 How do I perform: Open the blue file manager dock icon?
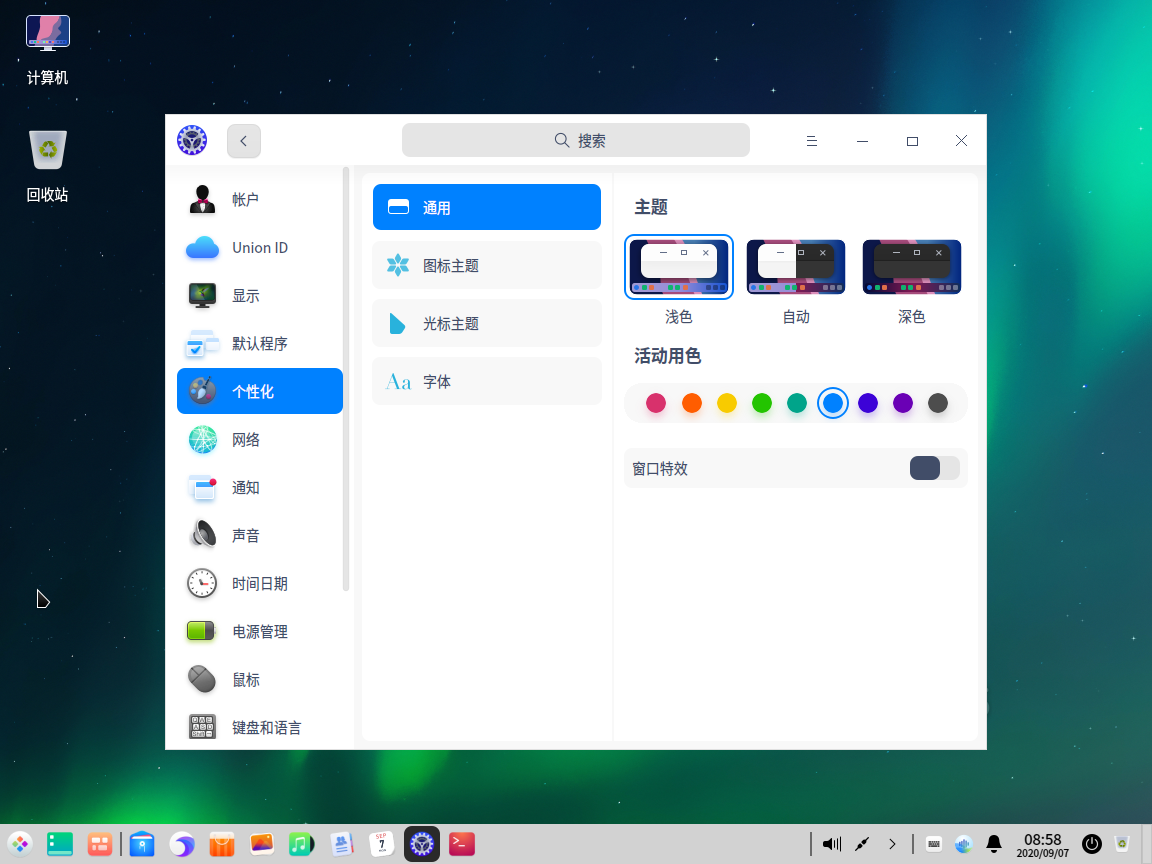tap(142, 844)
